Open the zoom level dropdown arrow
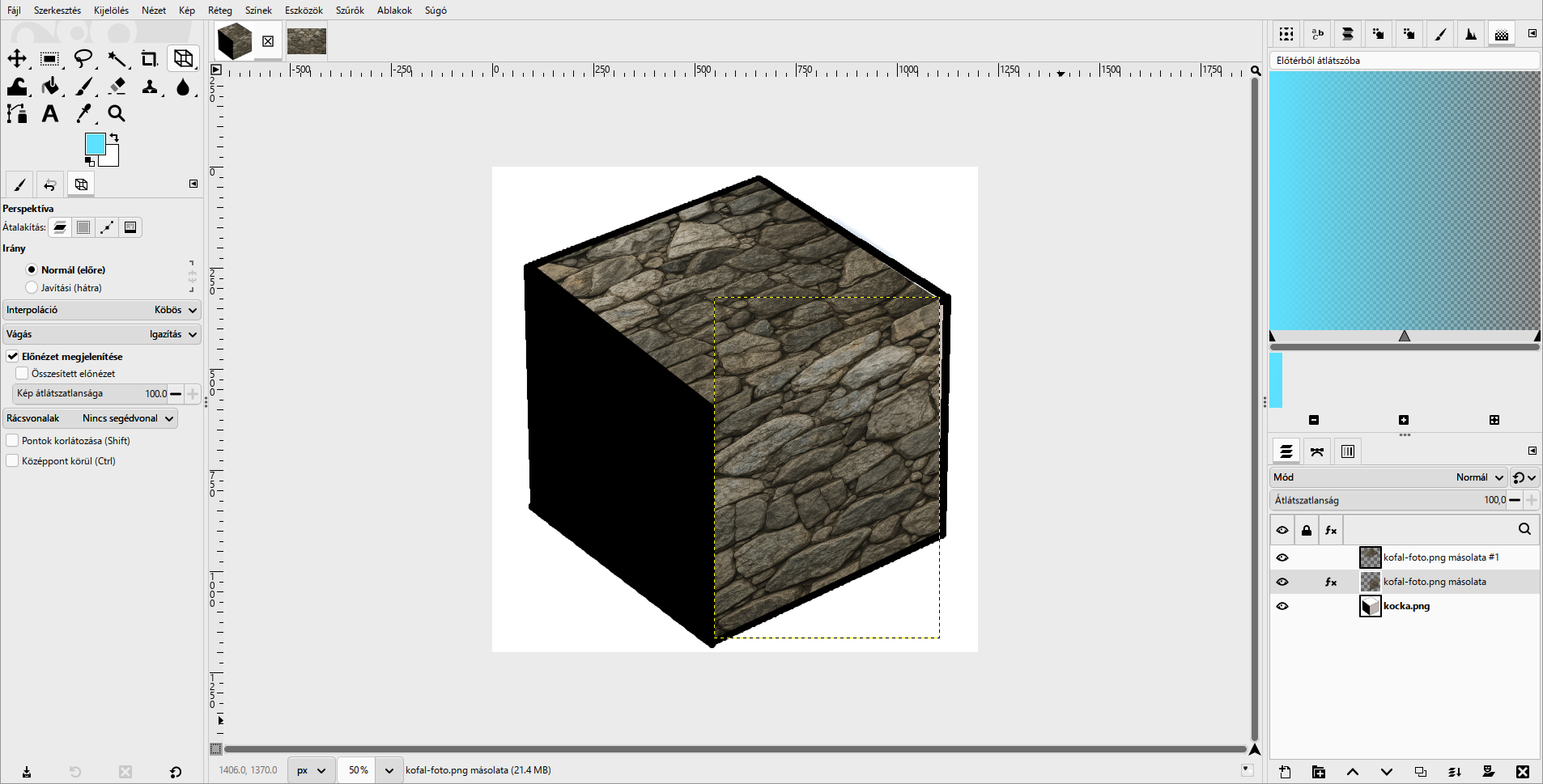The width and height of the screenshot is (1543, 784). click(x=389, y=770)
